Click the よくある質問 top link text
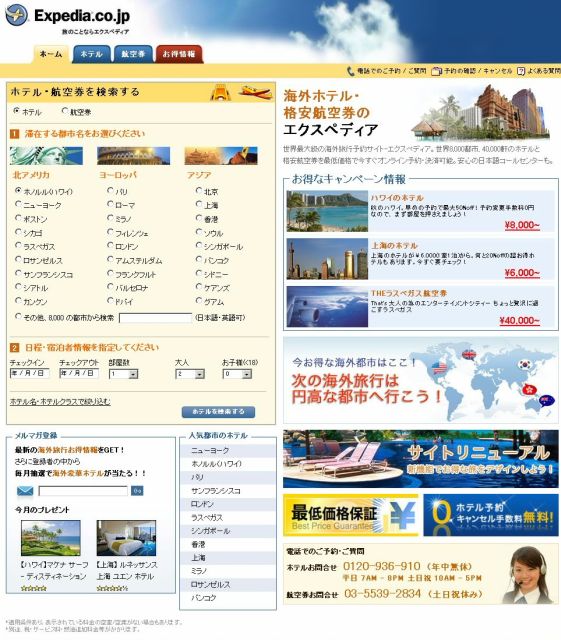Screen dimensions: 561x640 coord(544,71)
